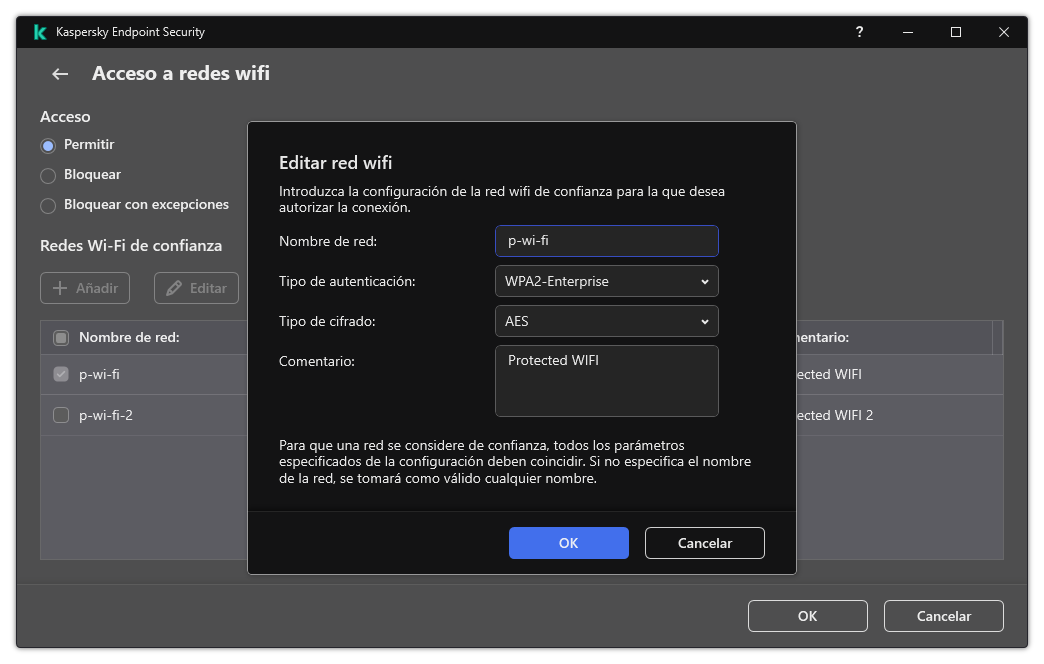
Task: Click inside the Comentario text area
Action: click(606, 380)
